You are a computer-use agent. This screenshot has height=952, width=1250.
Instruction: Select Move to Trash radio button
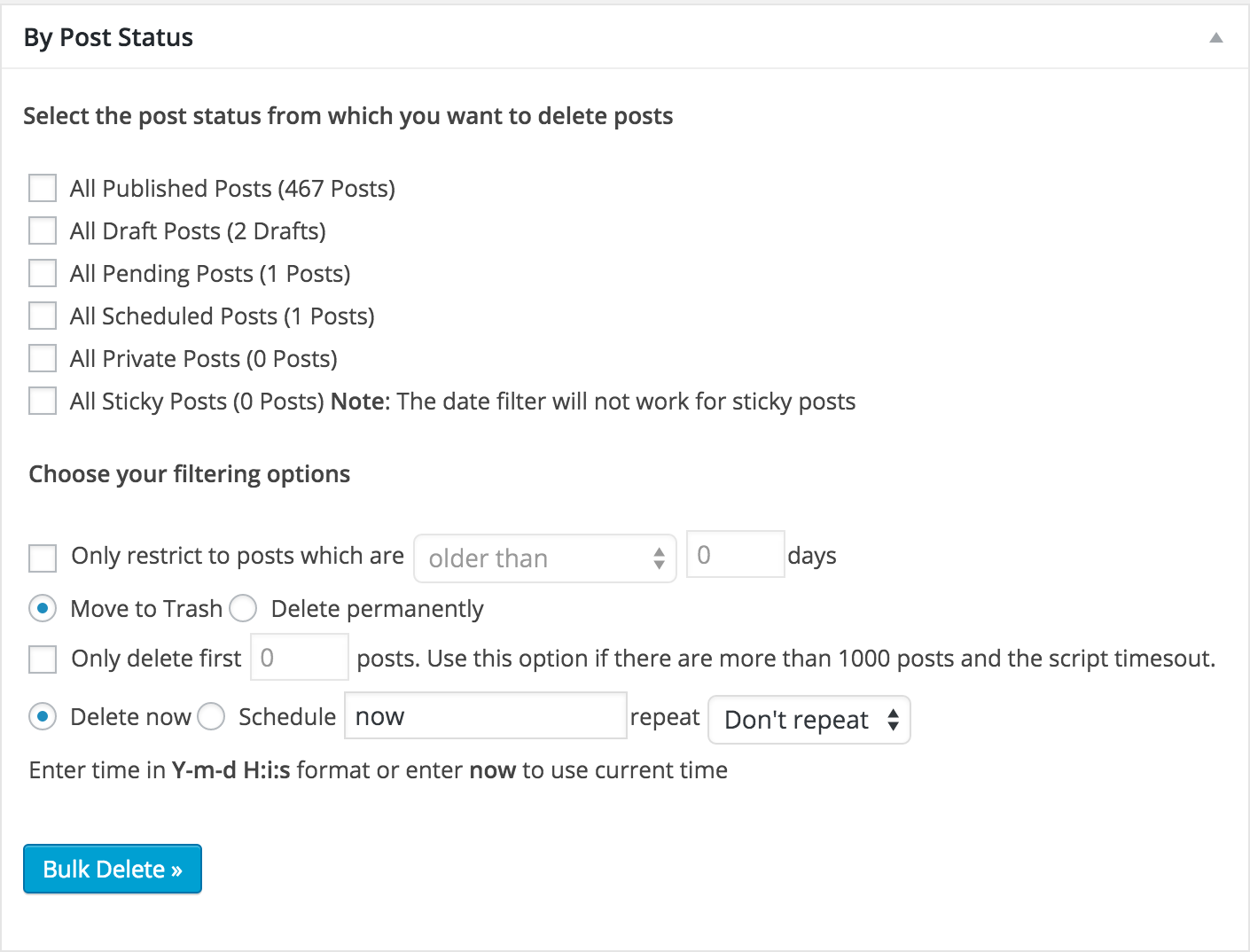tap(43, 609)
